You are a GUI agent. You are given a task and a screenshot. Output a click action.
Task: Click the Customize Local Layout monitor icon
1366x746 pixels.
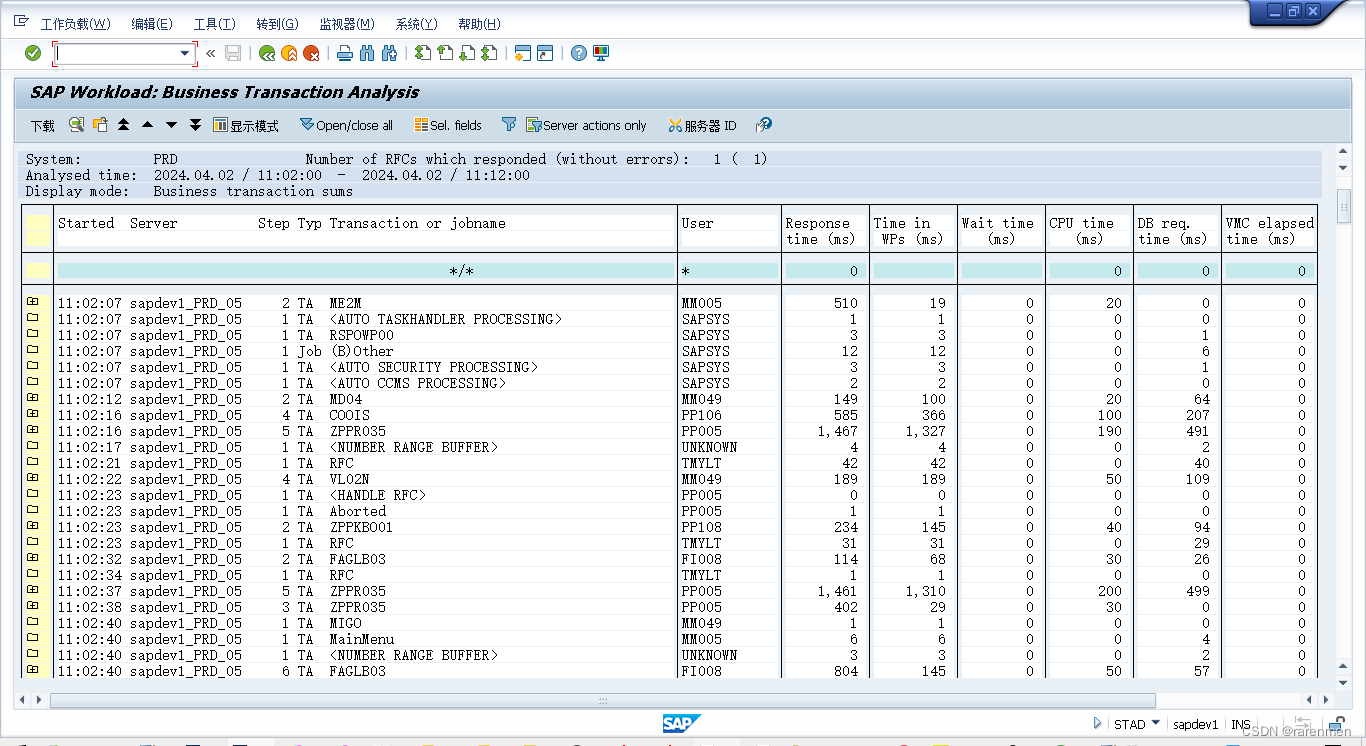point(601,53)
